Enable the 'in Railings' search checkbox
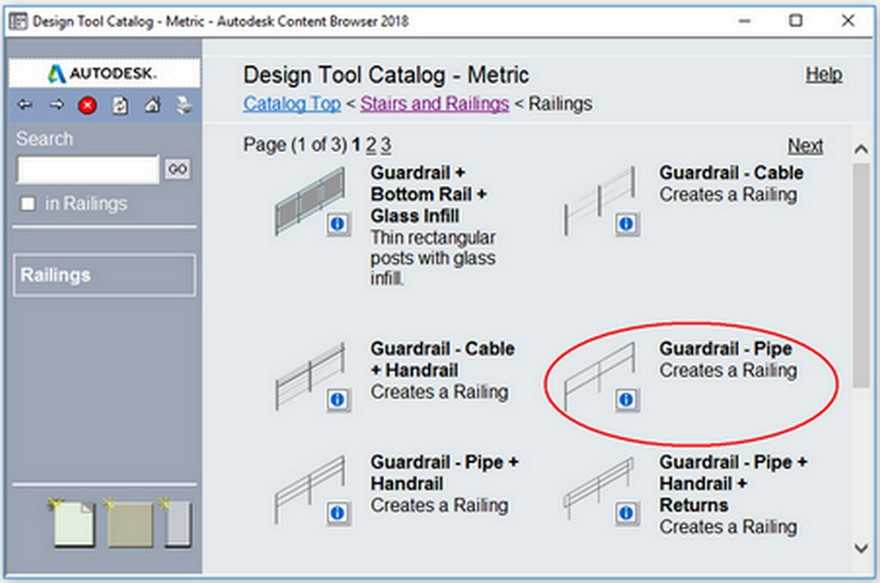880x583 pixels. click(28, 204)
